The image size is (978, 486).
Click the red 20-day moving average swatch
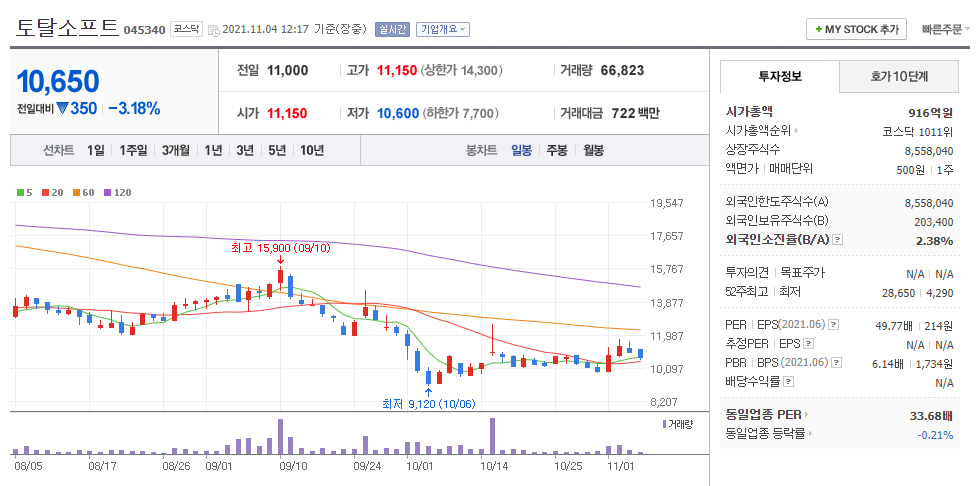point(45,193)
